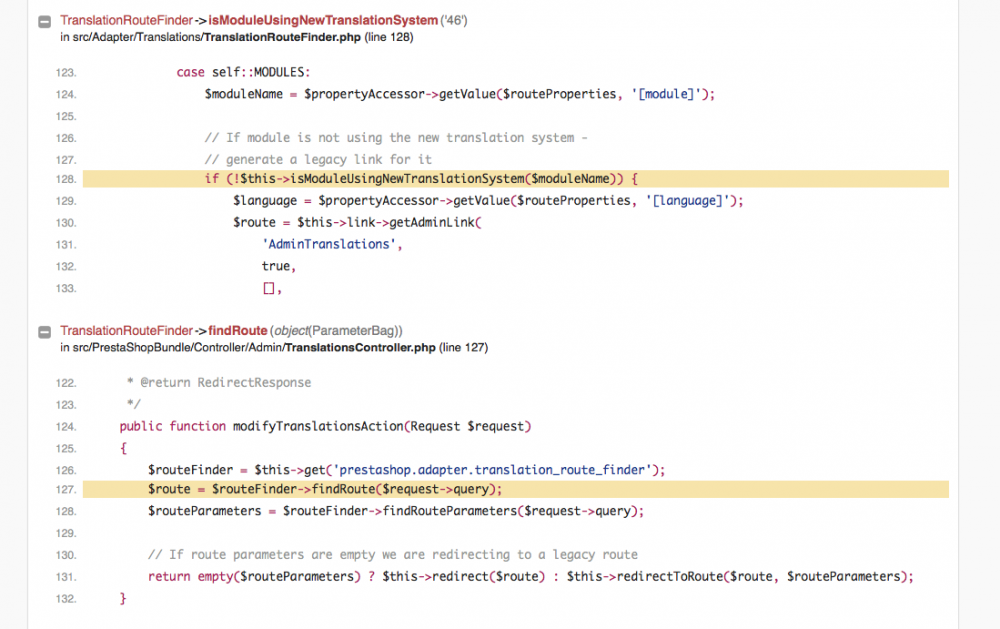Click the comment 'If route parameters are empty'

[x=392, y=554]
